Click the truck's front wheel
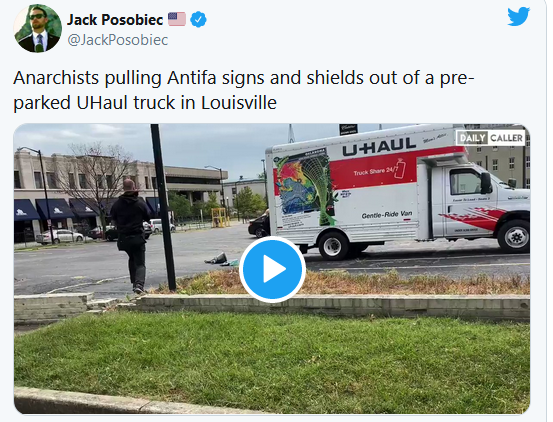Viewport: 553px width, 422px height. [x=514, y=236]
